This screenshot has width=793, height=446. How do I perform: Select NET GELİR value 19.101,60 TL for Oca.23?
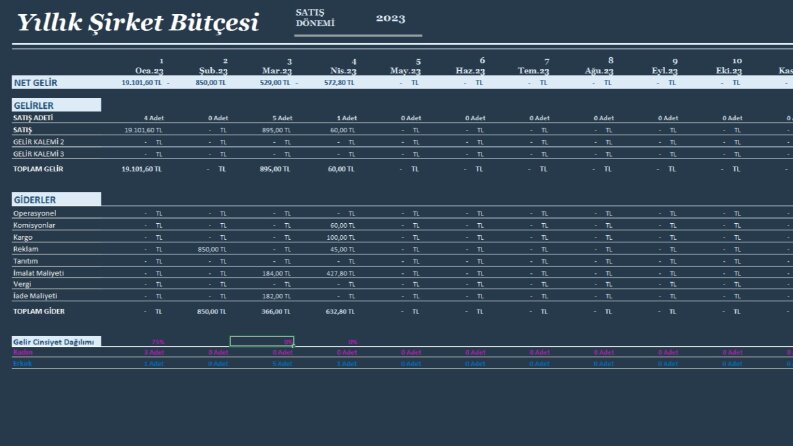click(142, 82)
